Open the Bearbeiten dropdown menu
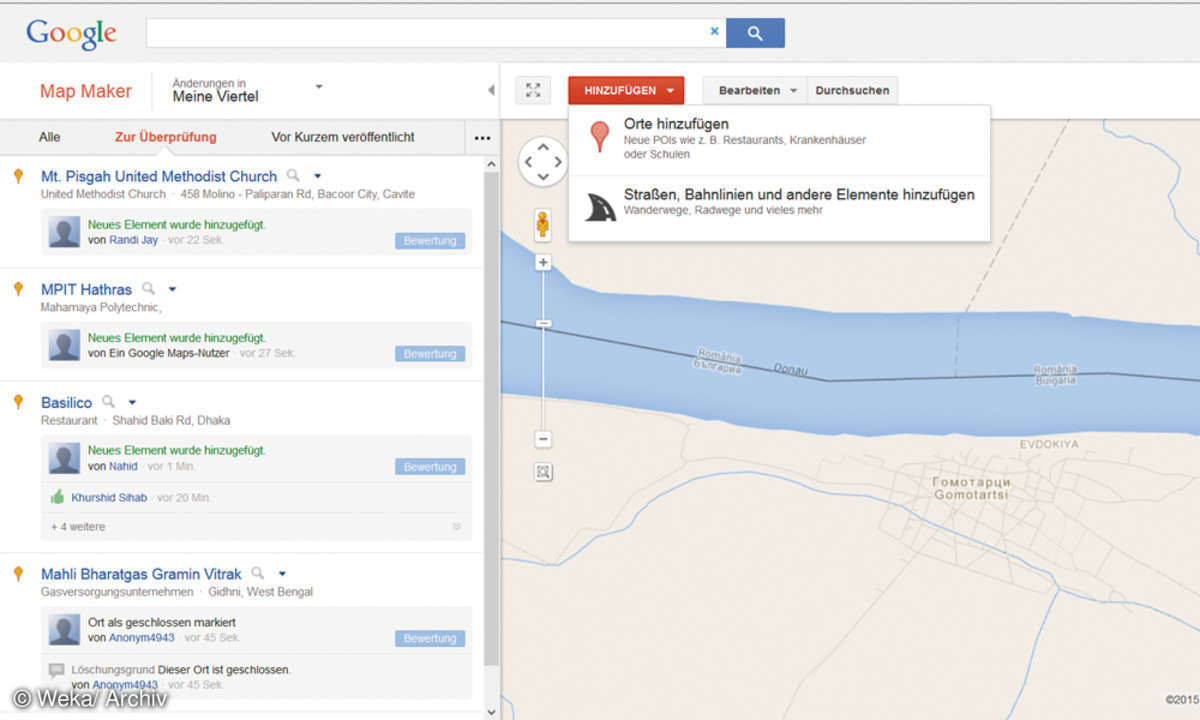Screen dimensions: 1200x720 754,90
